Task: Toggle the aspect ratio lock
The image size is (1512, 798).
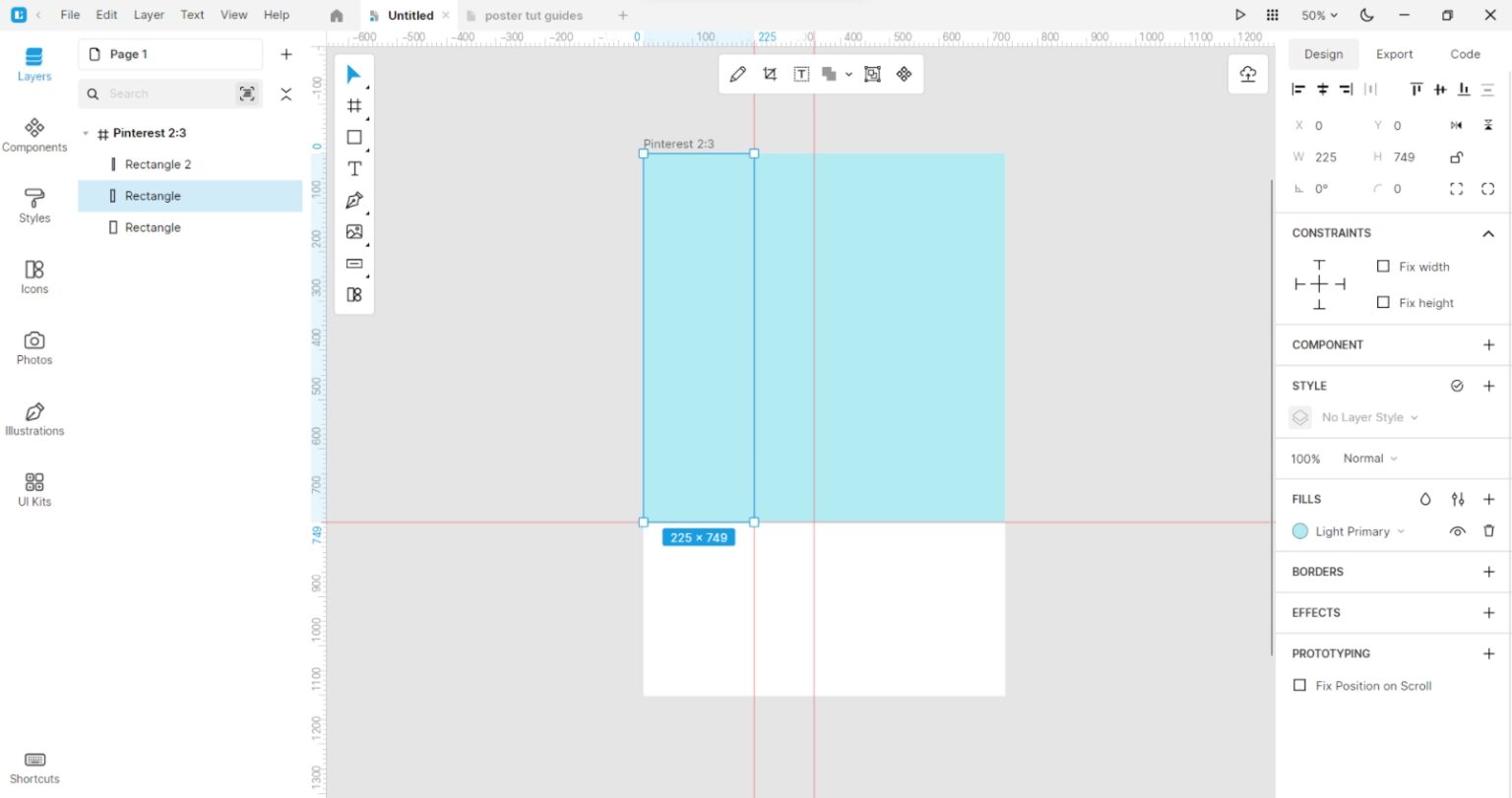Action: click(1457, 157)
